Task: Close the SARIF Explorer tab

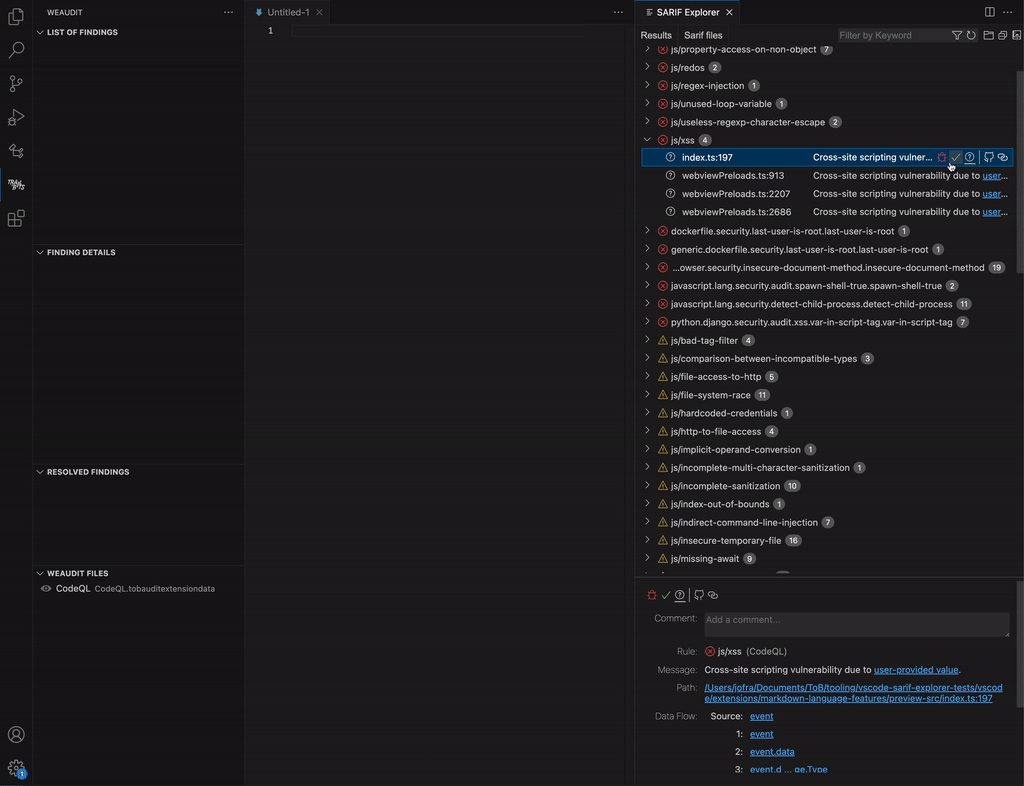Action: tap(729, 12)
